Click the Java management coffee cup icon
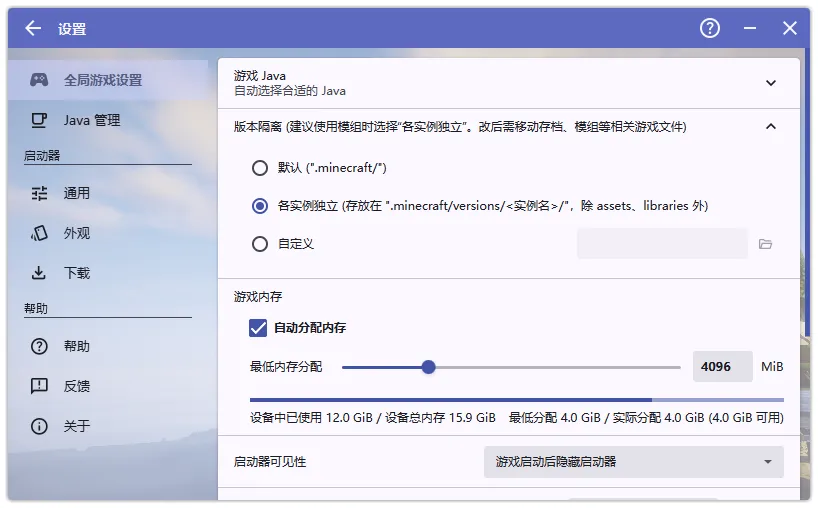 (39, 120)
